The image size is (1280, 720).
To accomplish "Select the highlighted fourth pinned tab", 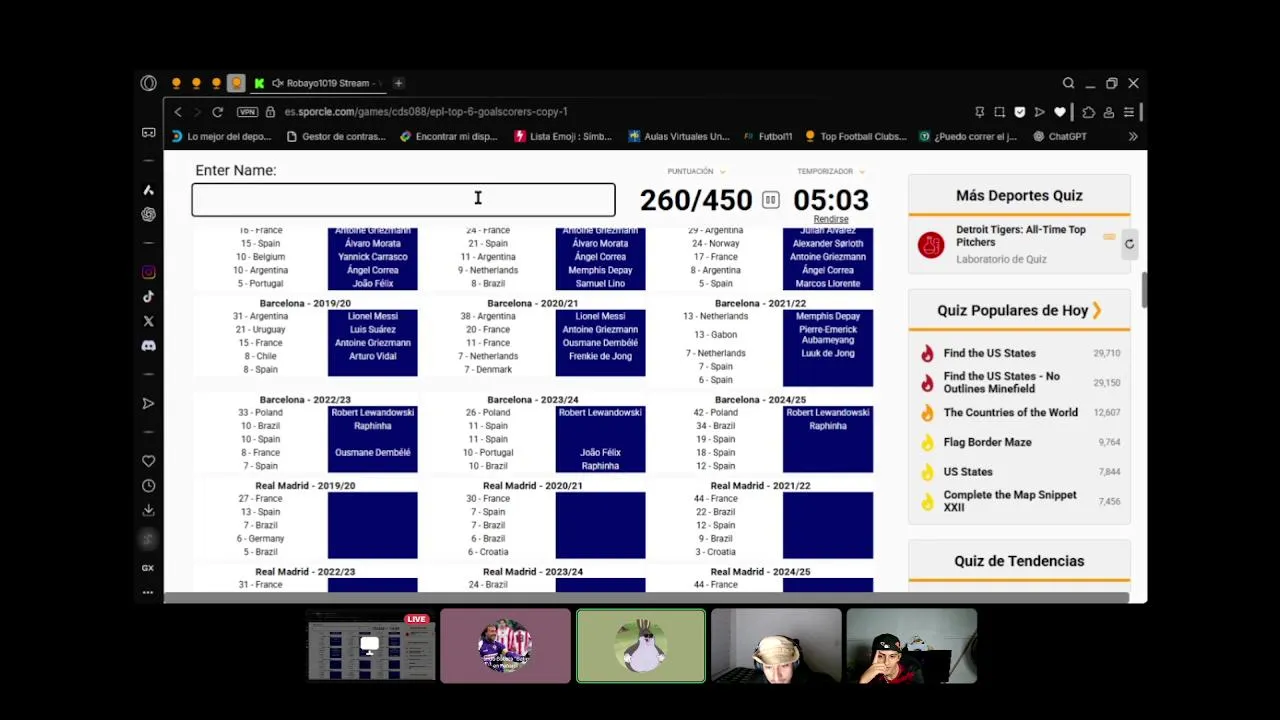I will coord(236,83).
